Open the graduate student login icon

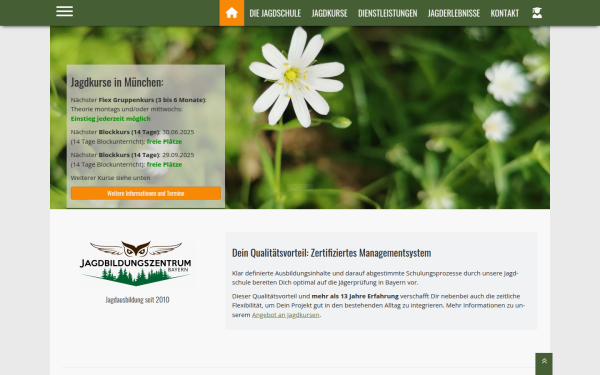(x=537, y=13)
